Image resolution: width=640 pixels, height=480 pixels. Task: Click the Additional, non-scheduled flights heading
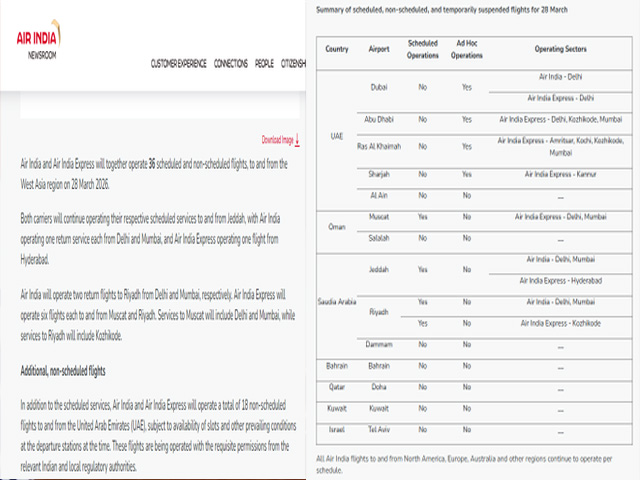[76, 371]
